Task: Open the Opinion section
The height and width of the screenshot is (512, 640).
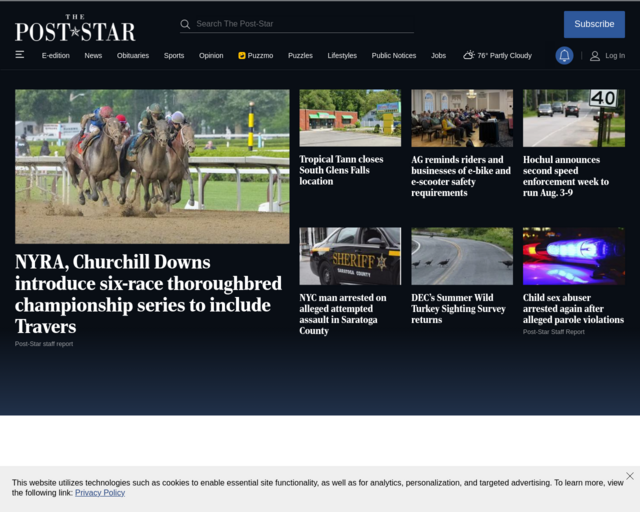Action: pyautogui.click(x=211, y=56)
